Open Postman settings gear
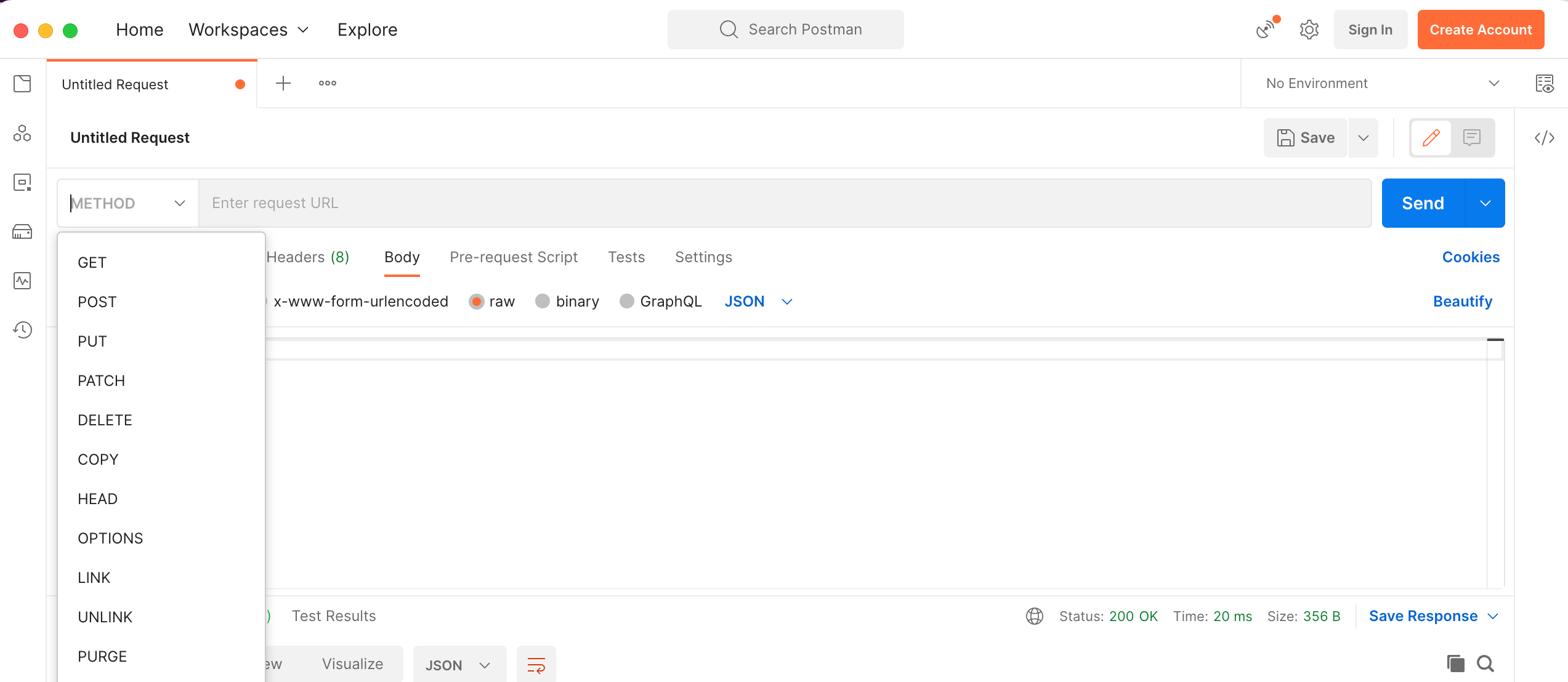 click(1309, 29)
